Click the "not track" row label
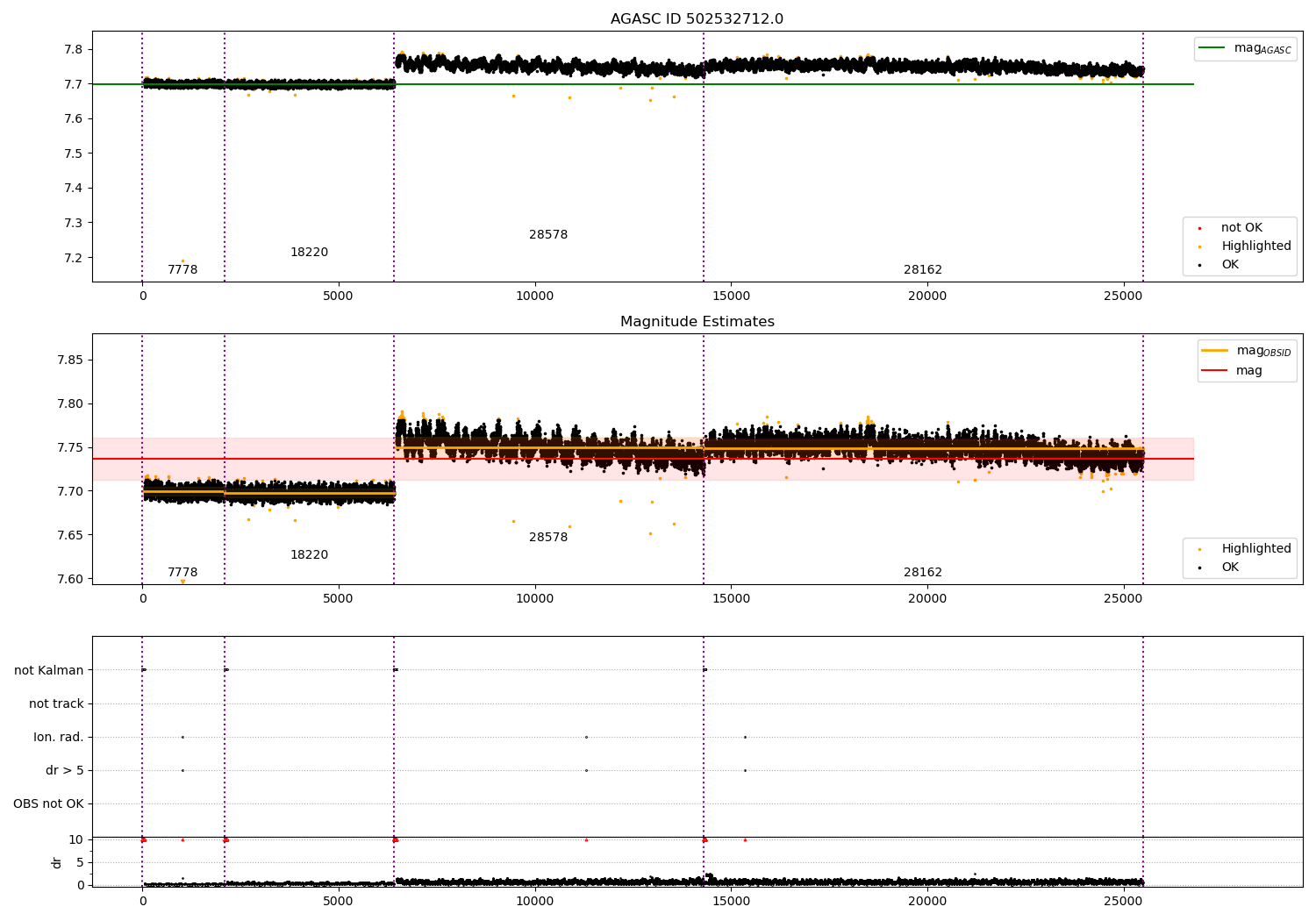This screenshot has height=921, width=1316. click(x=56, y=703)
